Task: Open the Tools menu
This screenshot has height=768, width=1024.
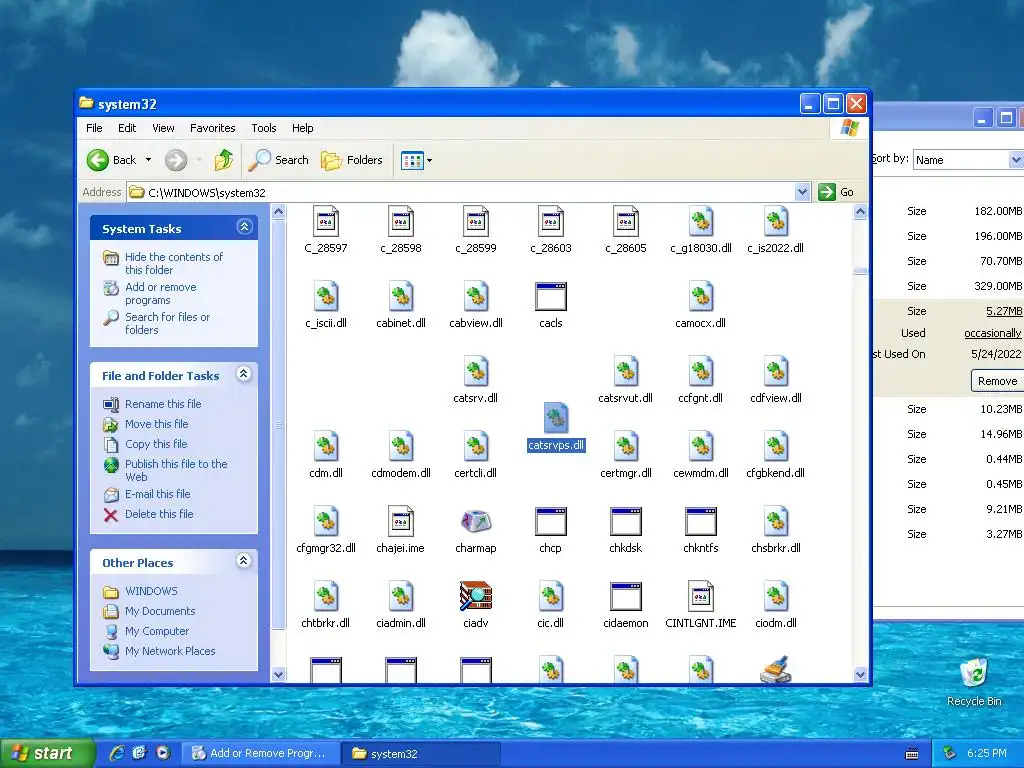Action: (264, 128)
